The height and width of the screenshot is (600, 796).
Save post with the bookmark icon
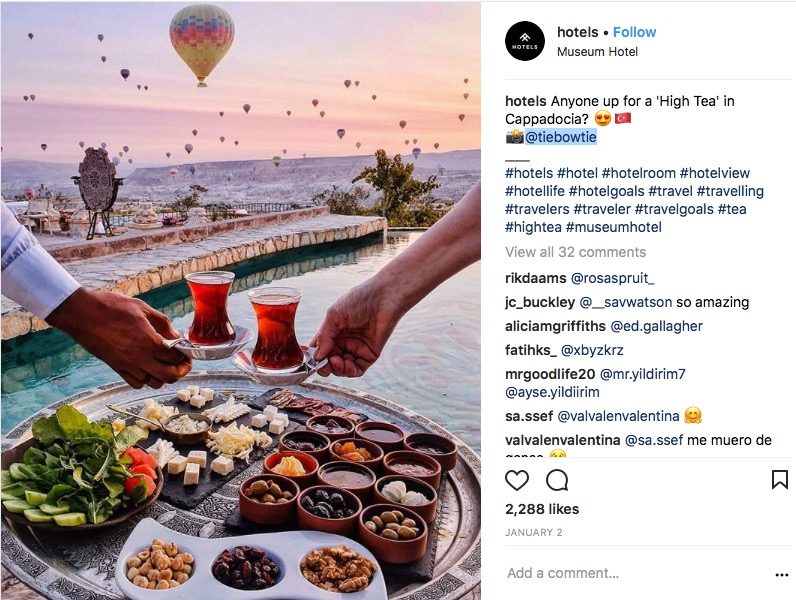click(780, 480)
